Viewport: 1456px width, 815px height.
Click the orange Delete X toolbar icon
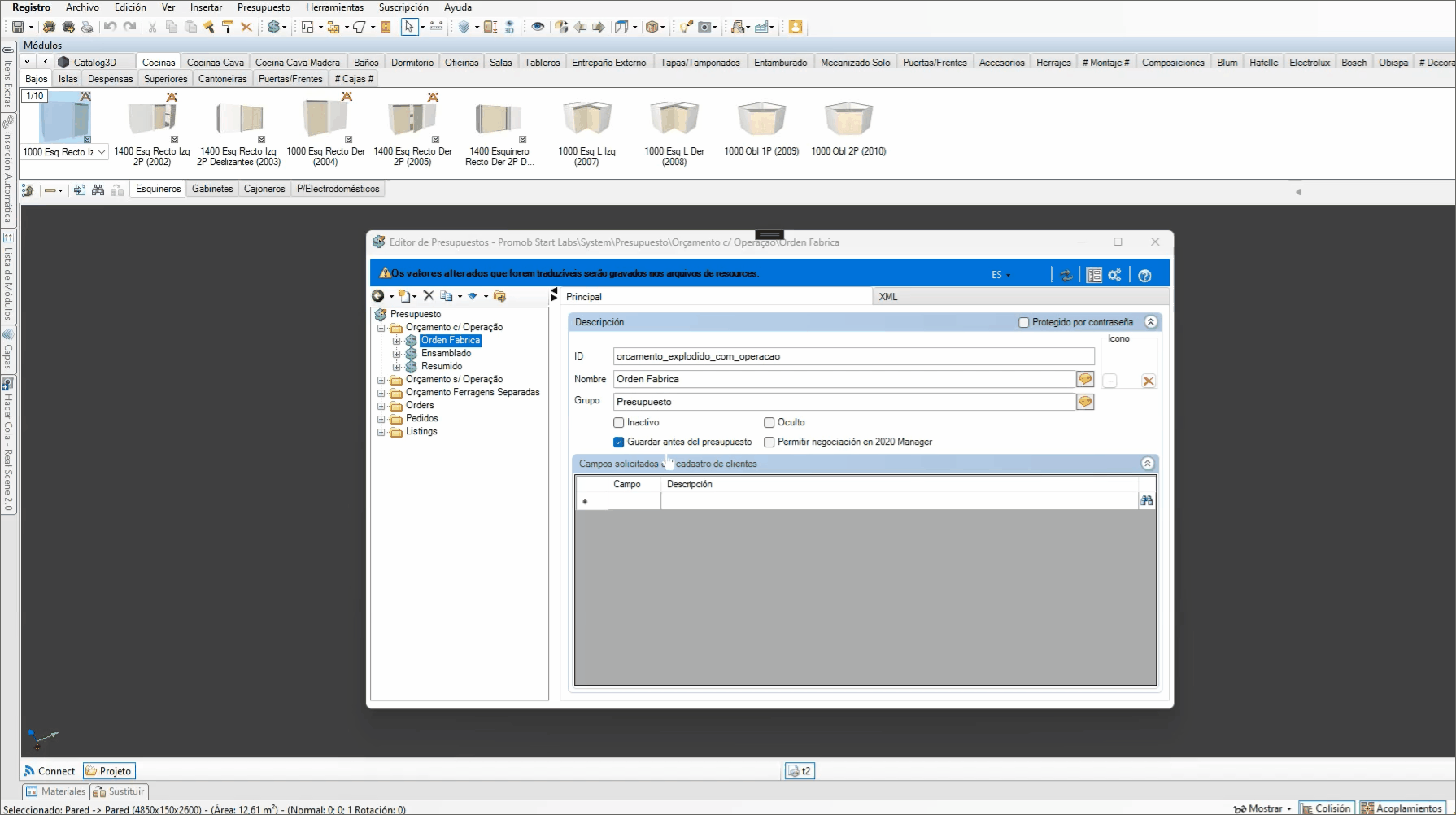click(x=246, y=27)
